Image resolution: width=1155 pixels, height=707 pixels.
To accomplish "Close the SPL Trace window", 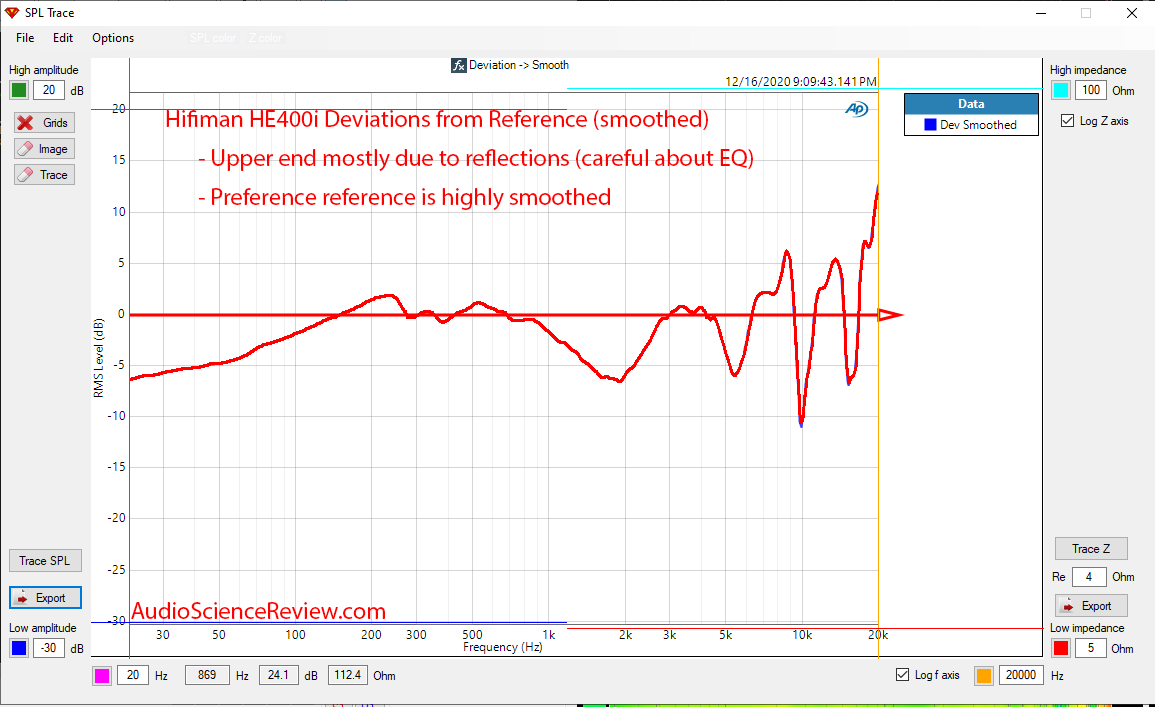I will point(1132,13).
